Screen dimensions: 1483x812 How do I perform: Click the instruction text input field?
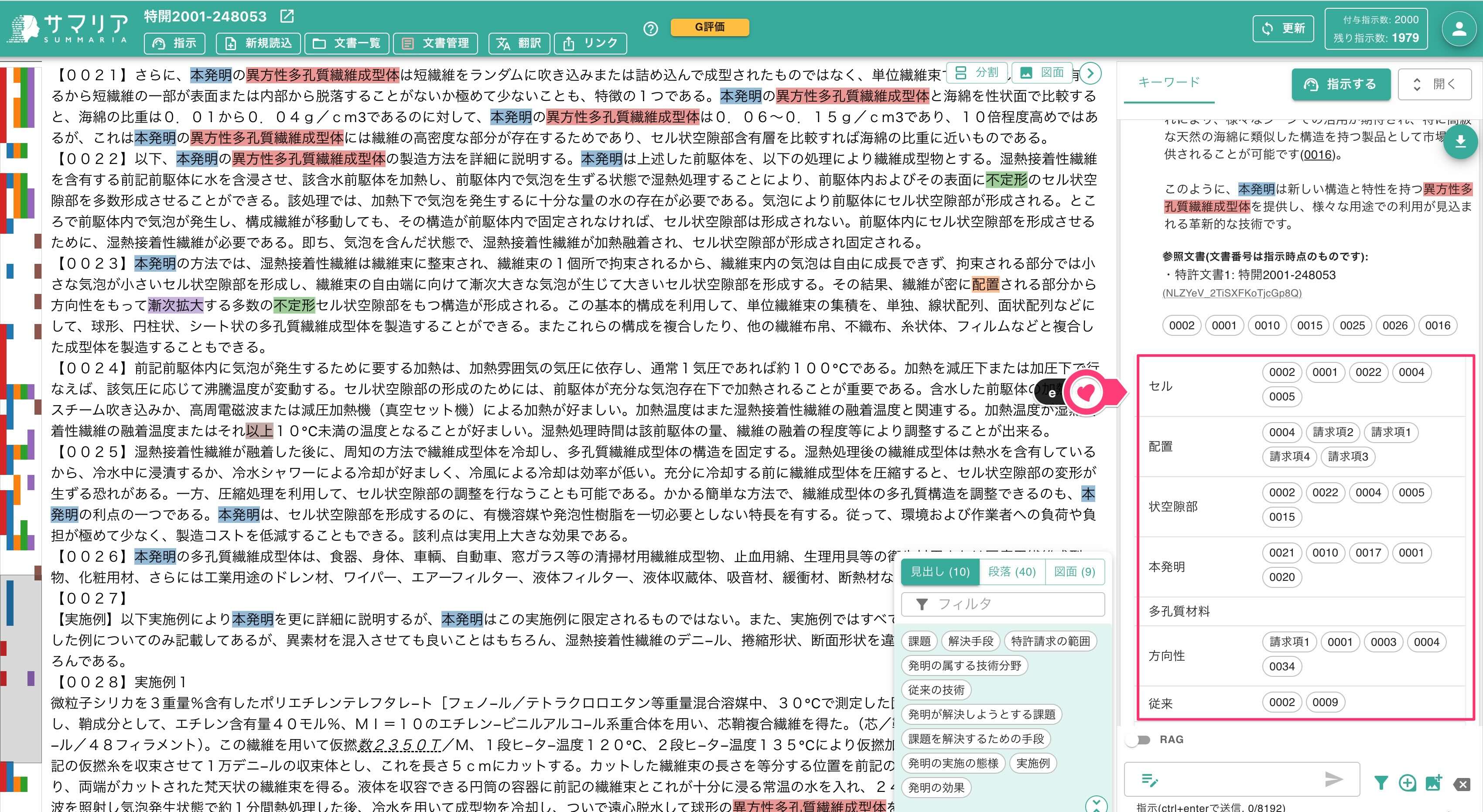[1241, 780]
